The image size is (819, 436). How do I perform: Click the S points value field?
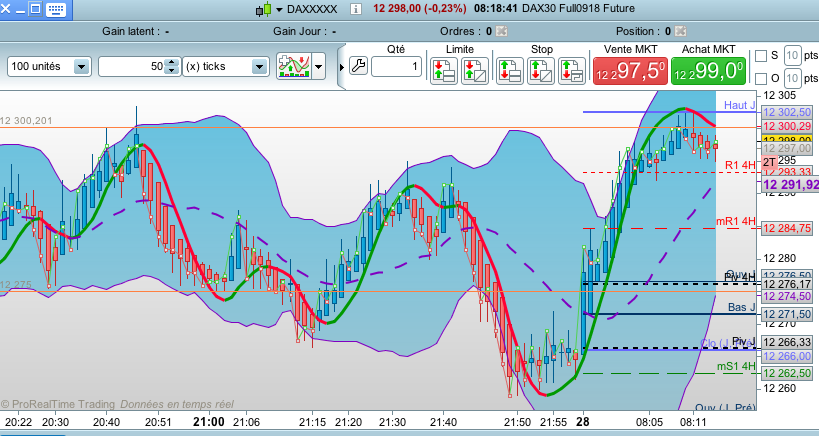pyautogui.click(x=792, y=55)
